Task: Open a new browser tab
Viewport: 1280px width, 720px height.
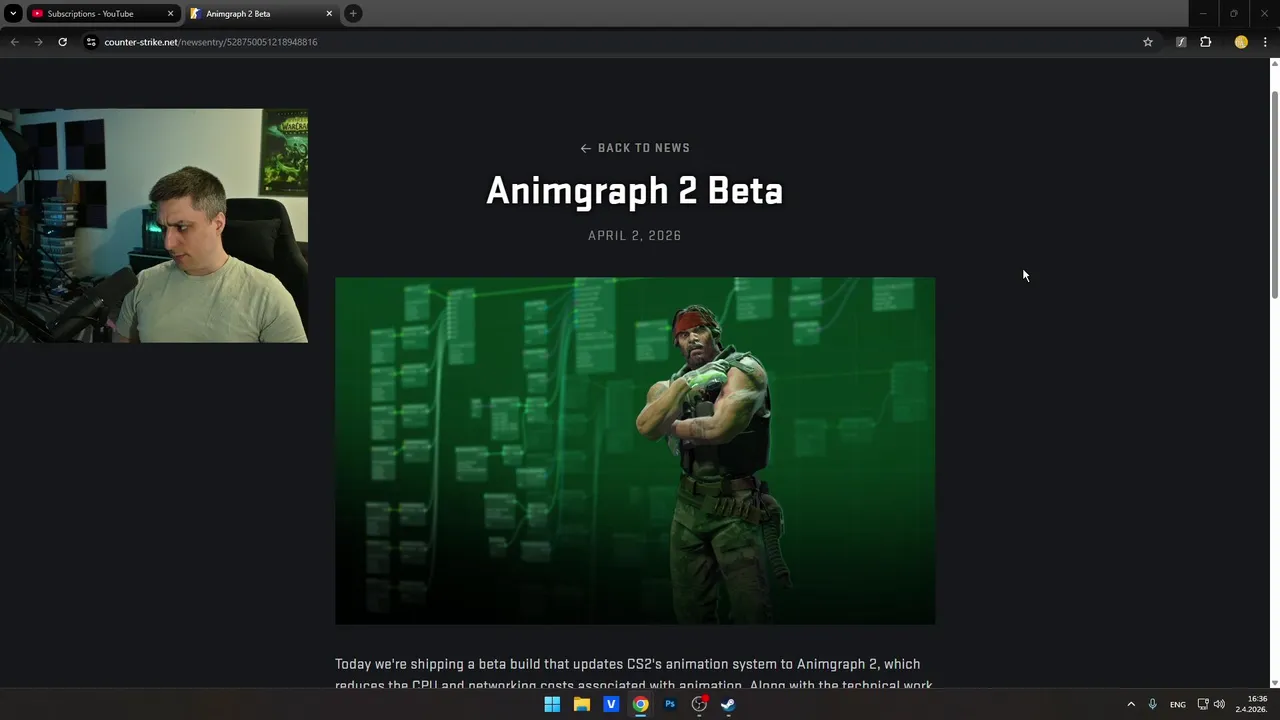Action: click(x=353, y=14)
